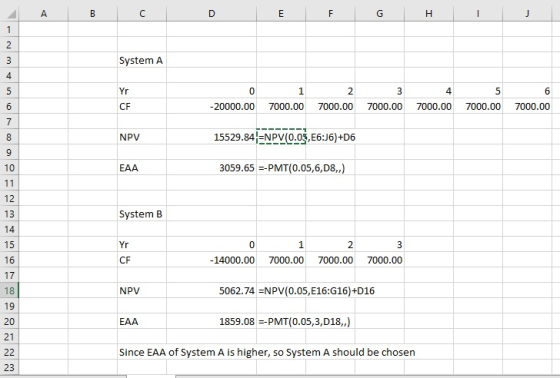
Task: Click cell E16 with 7000.00
Action: click(x=281, y=260)
